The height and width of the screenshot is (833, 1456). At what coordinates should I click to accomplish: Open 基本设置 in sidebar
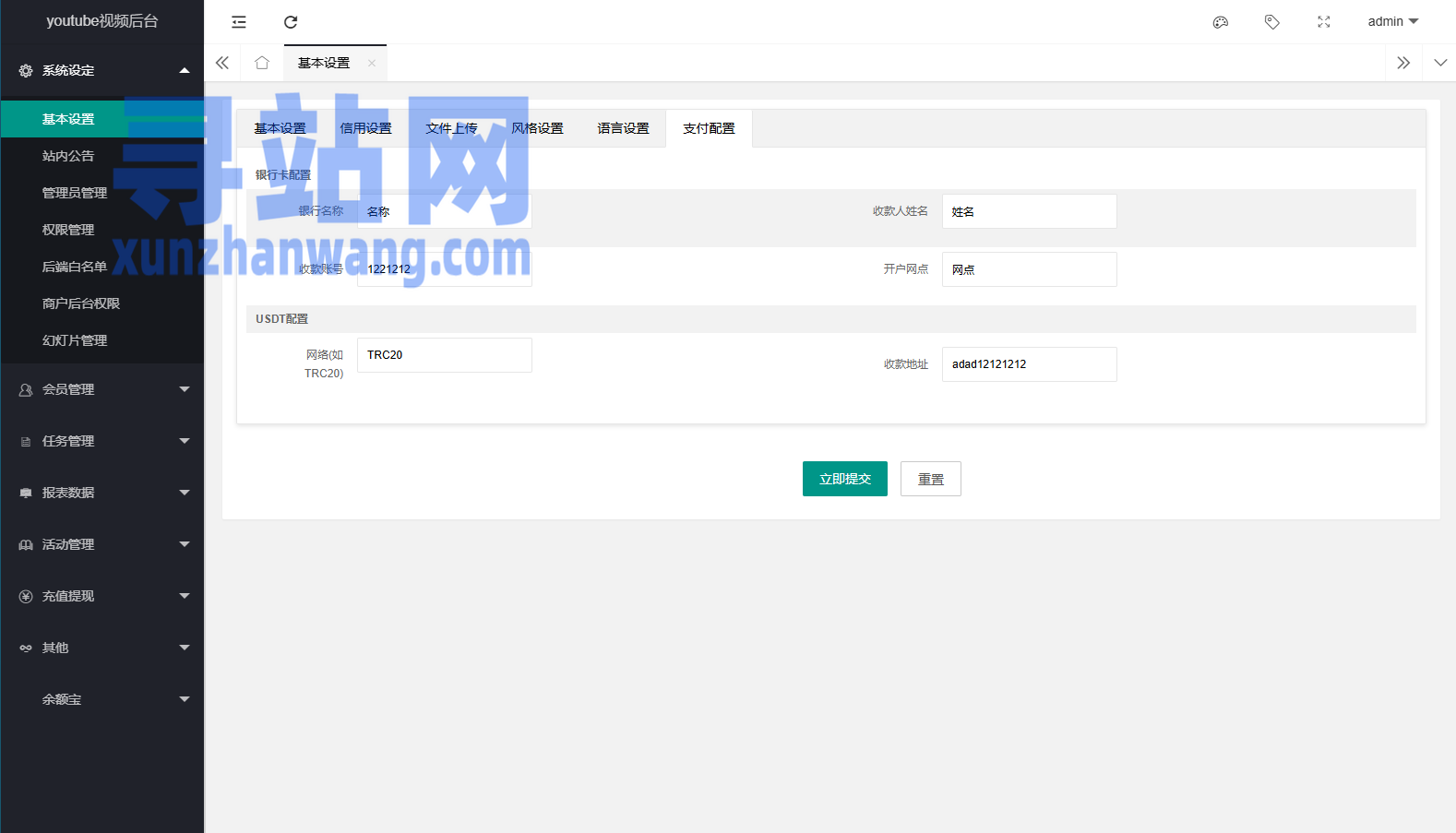coord(102,119)
